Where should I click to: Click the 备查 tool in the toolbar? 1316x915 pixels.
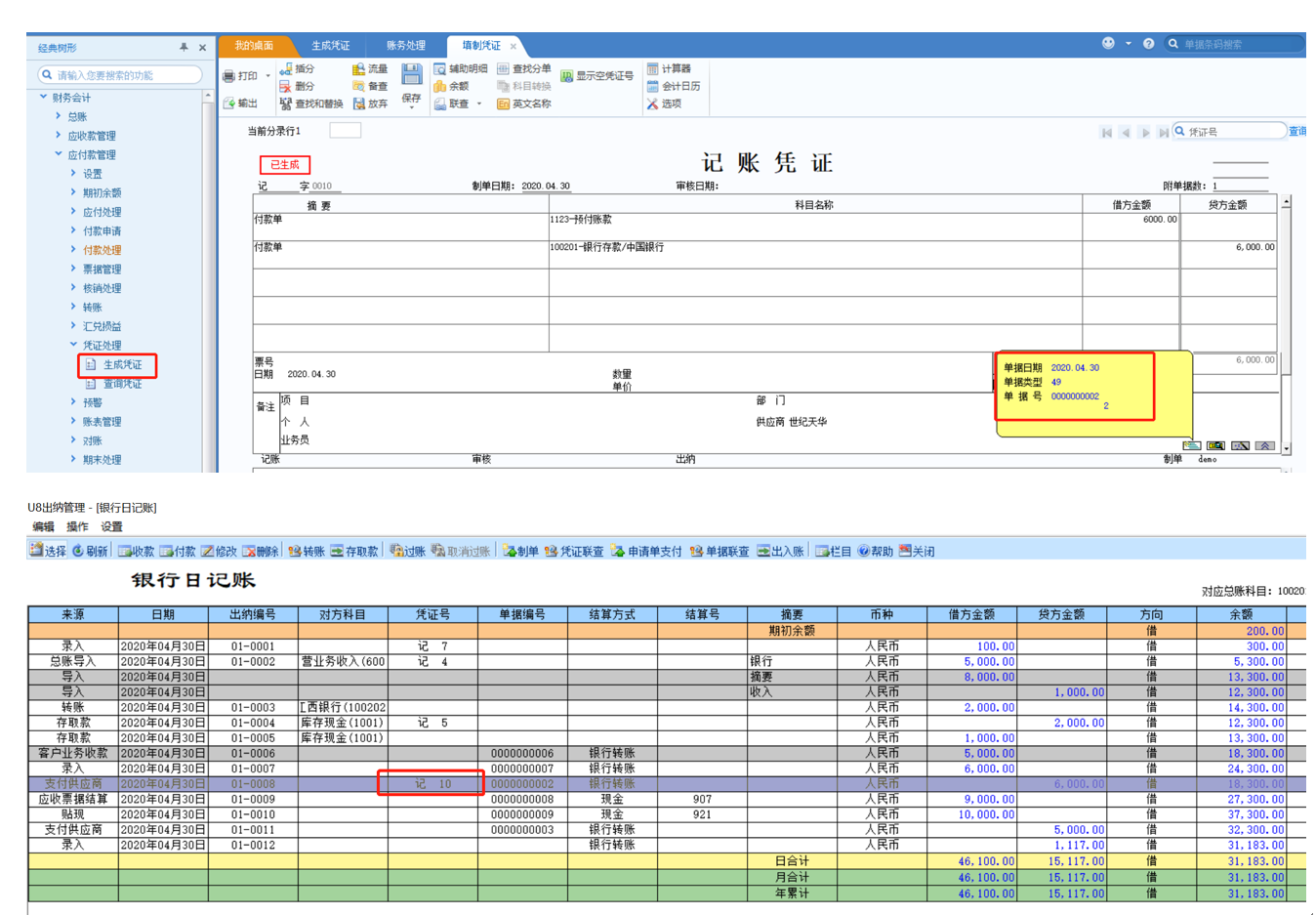(x=370, y=86)
